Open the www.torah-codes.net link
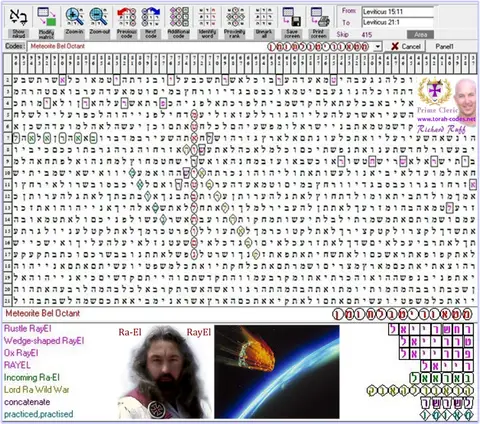 point(446,119)
